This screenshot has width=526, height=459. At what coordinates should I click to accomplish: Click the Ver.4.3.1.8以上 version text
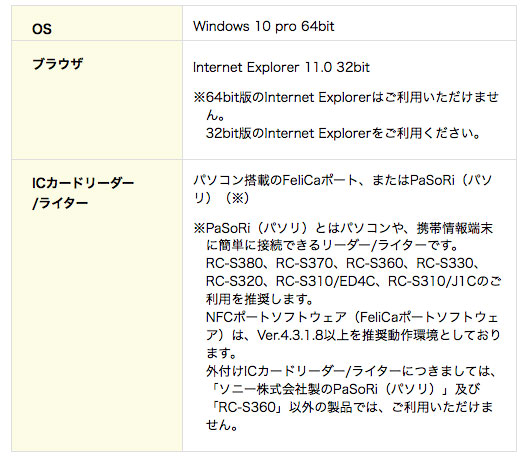309,335
